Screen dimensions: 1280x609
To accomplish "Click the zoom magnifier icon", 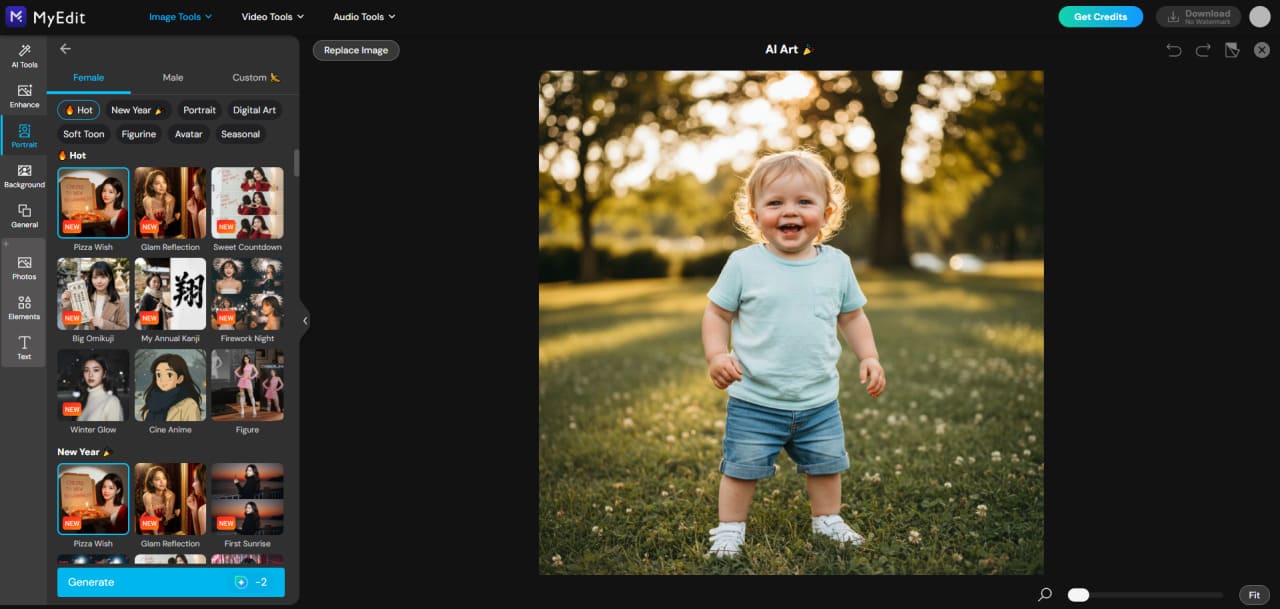I will coord(1045,594).
